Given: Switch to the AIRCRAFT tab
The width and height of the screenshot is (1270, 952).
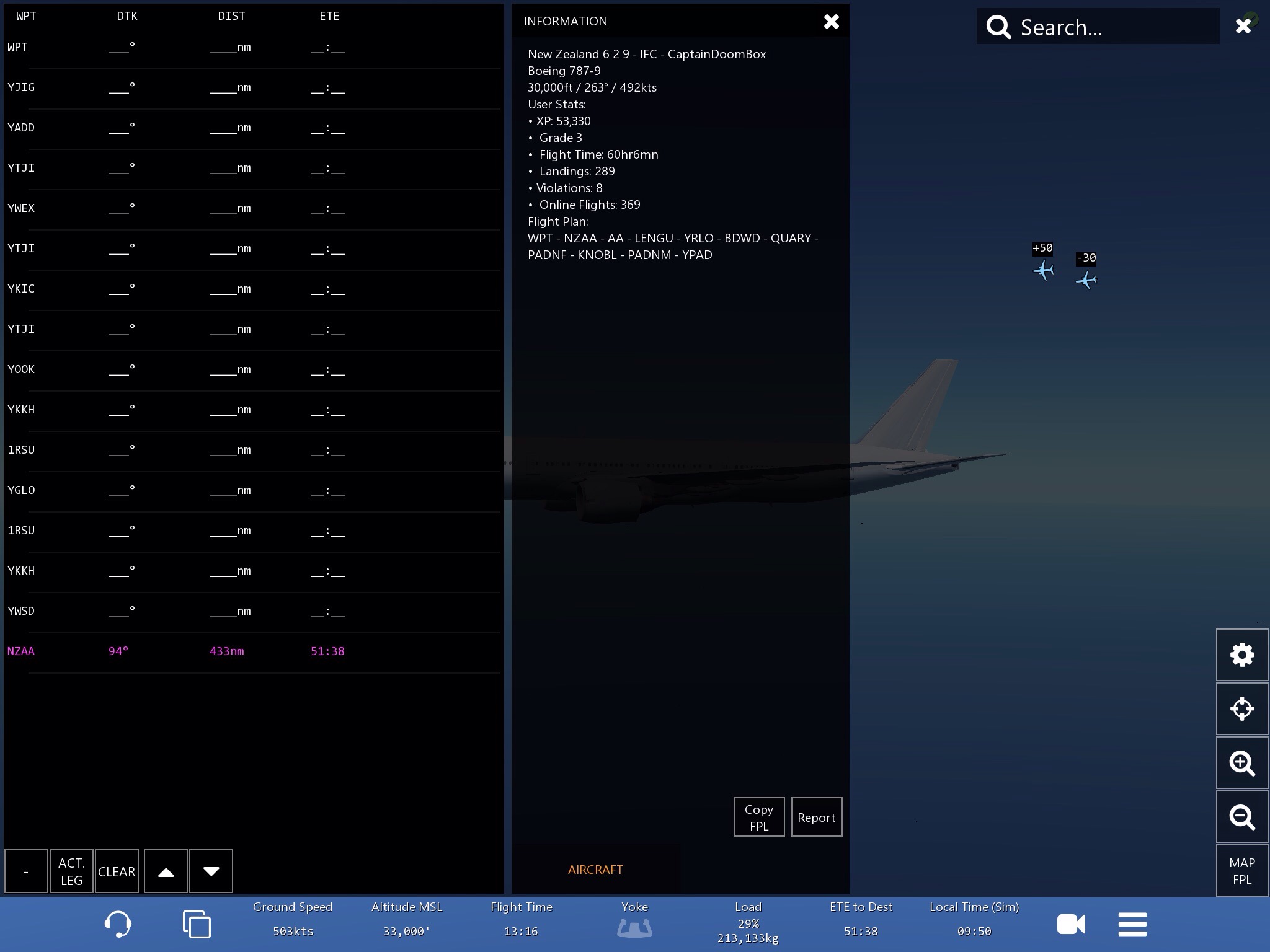Looking at the screenshot, I should [x=595, y=870].
